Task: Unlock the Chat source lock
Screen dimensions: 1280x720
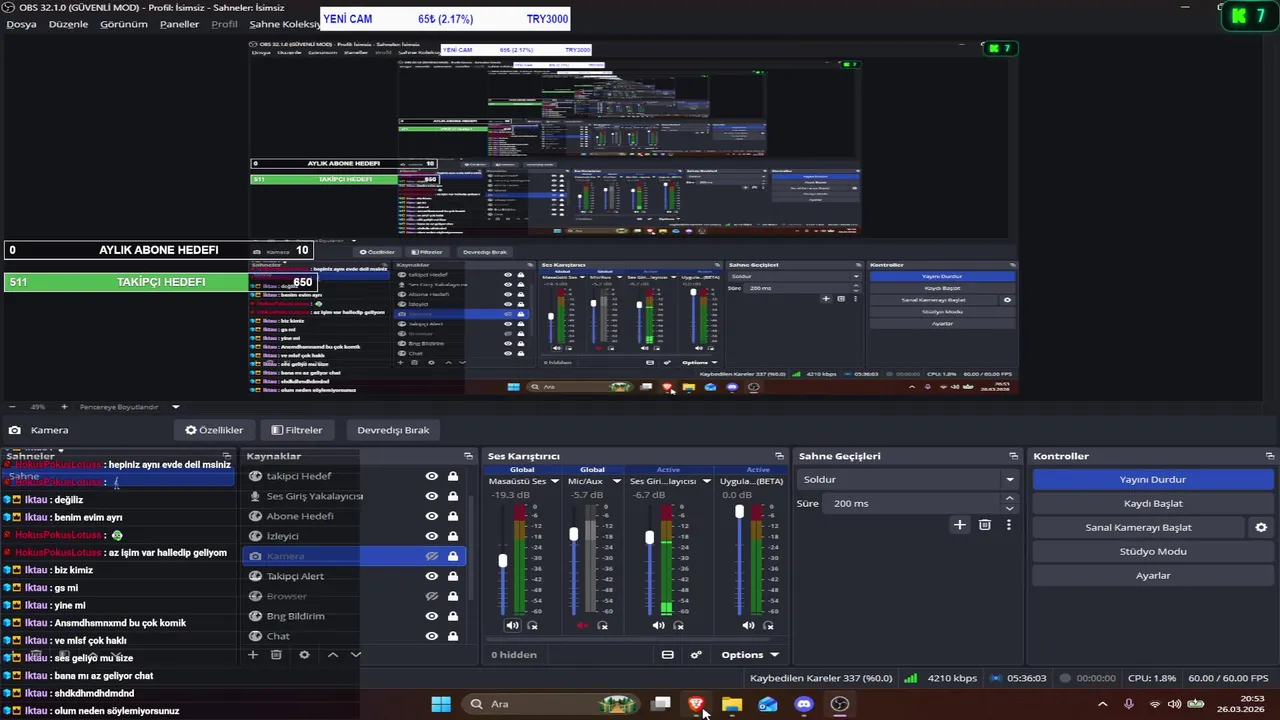Action: coord(453,636)
